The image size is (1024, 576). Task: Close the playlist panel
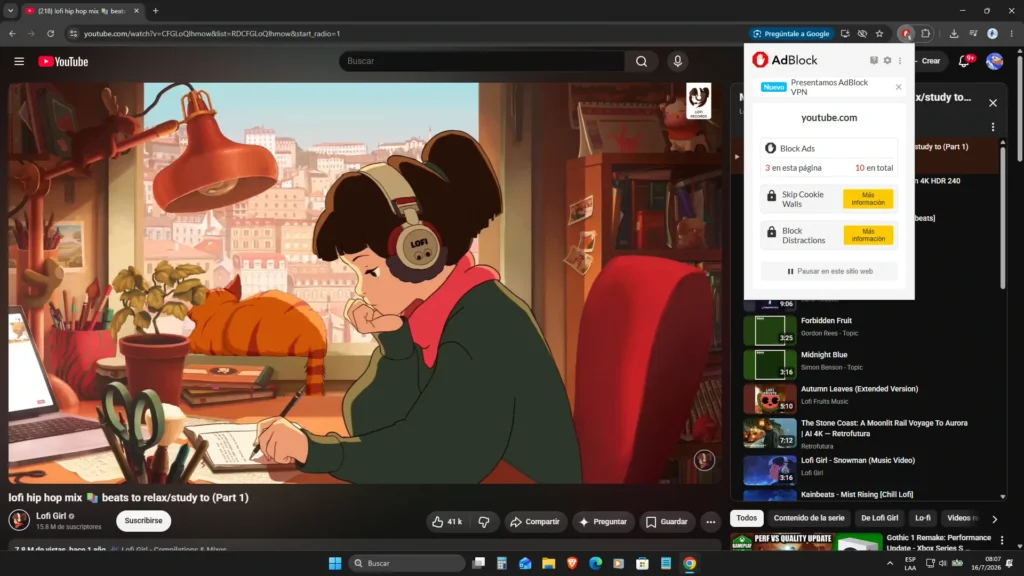pyautogui.click(x=993, y=103)
